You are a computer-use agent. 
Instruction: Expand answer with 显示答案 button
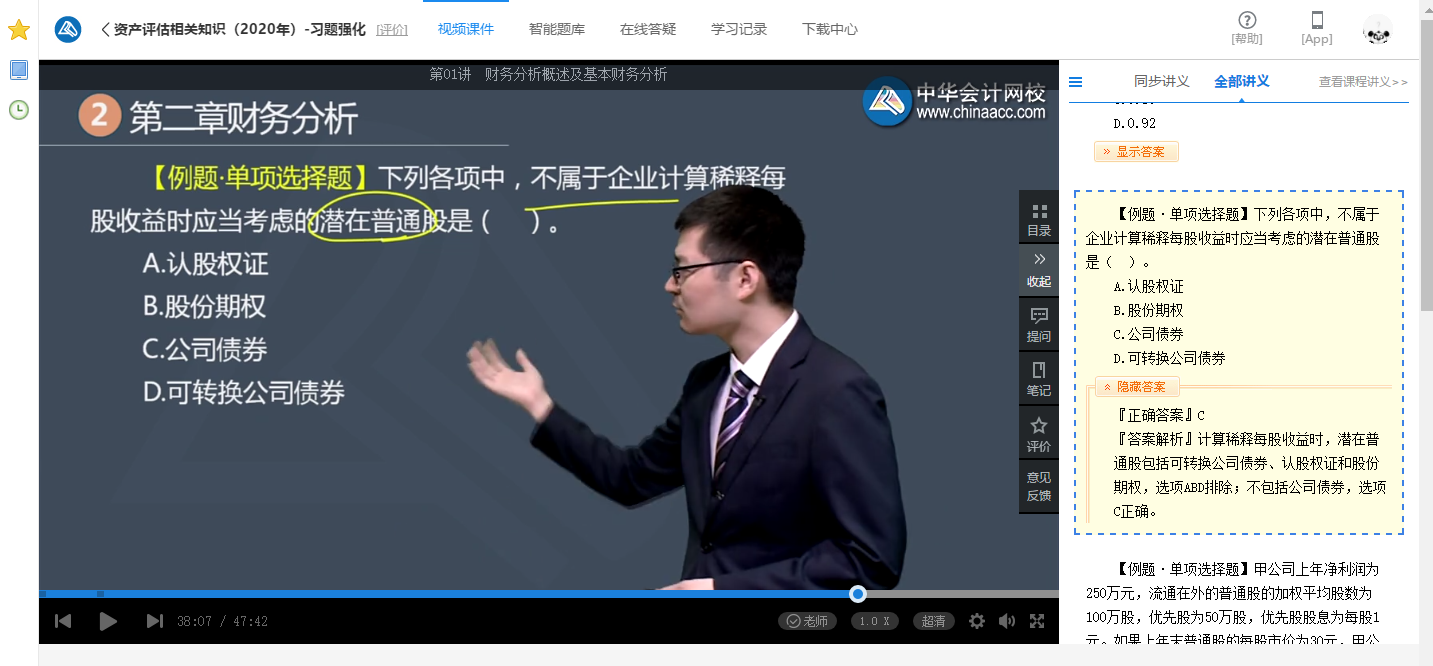click(1136, 152)
